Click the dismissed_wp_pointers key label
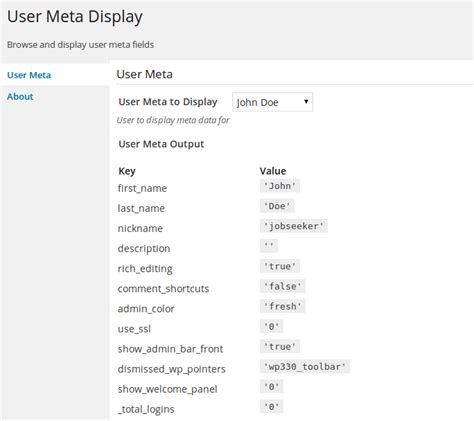The height and width of the screenshot is (421, 474). pos(172,369)
